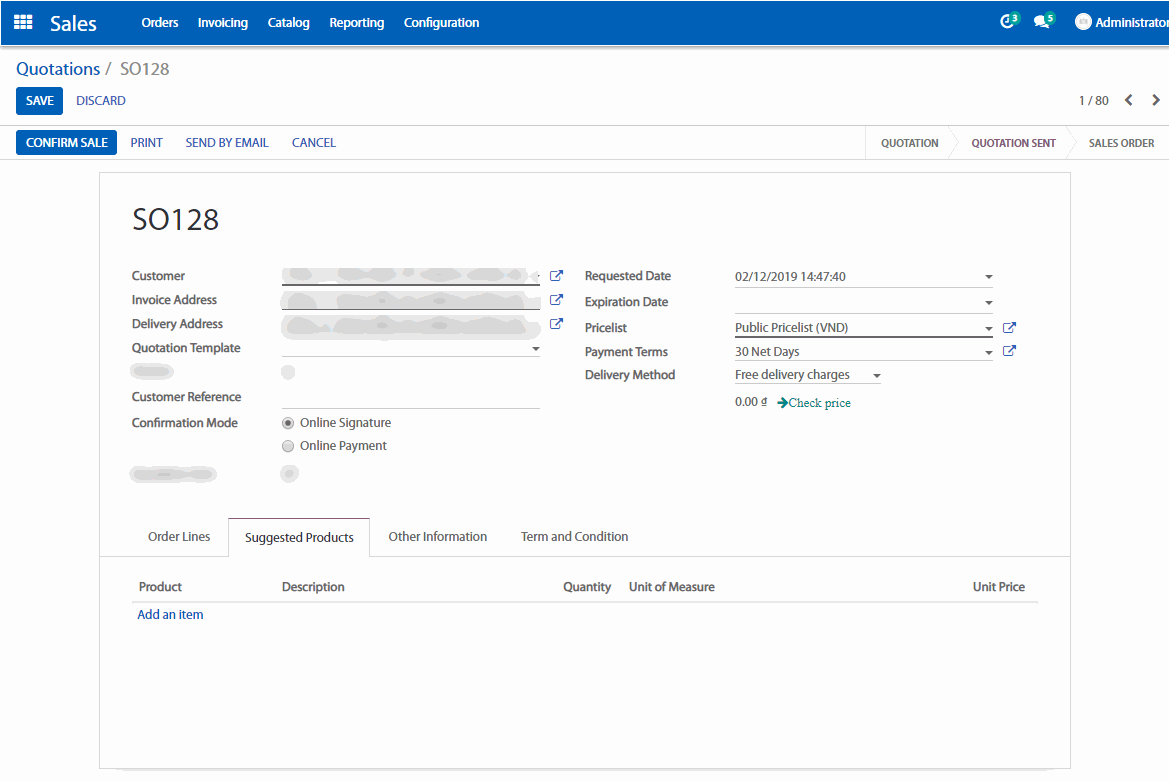The width and height of the screenshot is (1169, 781).
Task: Click the Confirm Sale button
Action: pyautogui.click(x=66, y=143)
